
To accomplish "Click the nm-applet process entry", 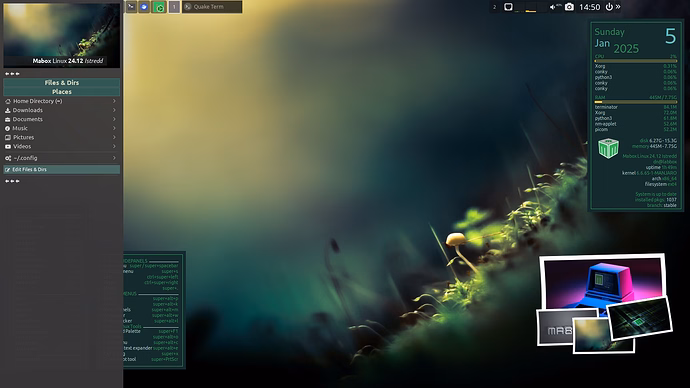I will 635,124.
